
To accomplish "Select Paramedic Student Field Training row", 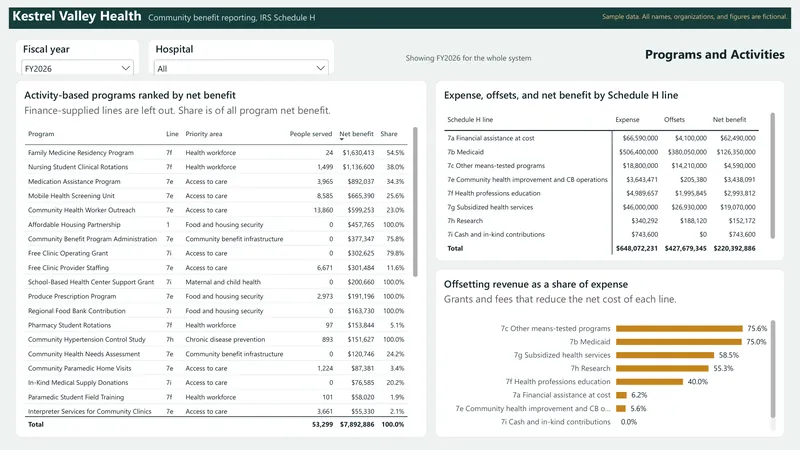I will pos(217,397).
